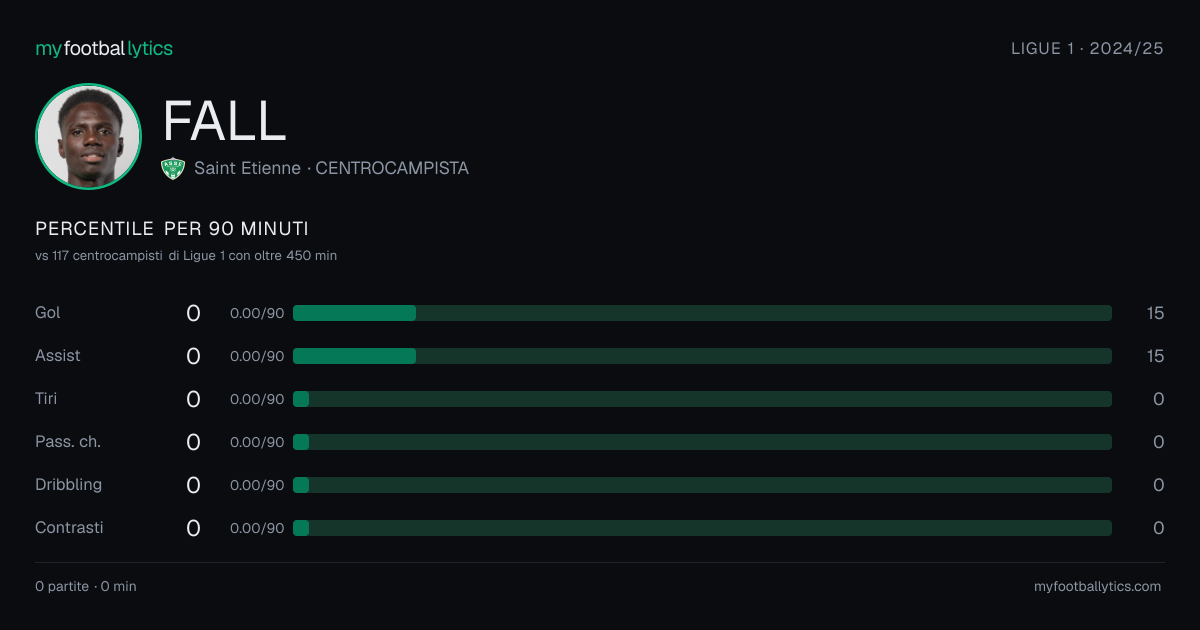Viewport: 1200px width, 630px height.
Task: Select the Assist stat label
Action: 58,356
